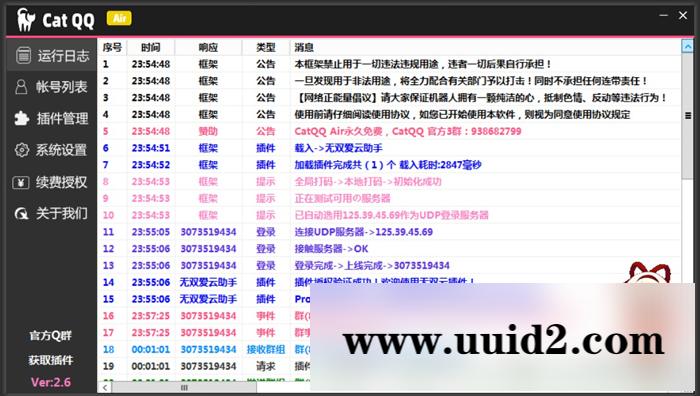Click time 23:54:51 in row 6

tap(151, 148)
